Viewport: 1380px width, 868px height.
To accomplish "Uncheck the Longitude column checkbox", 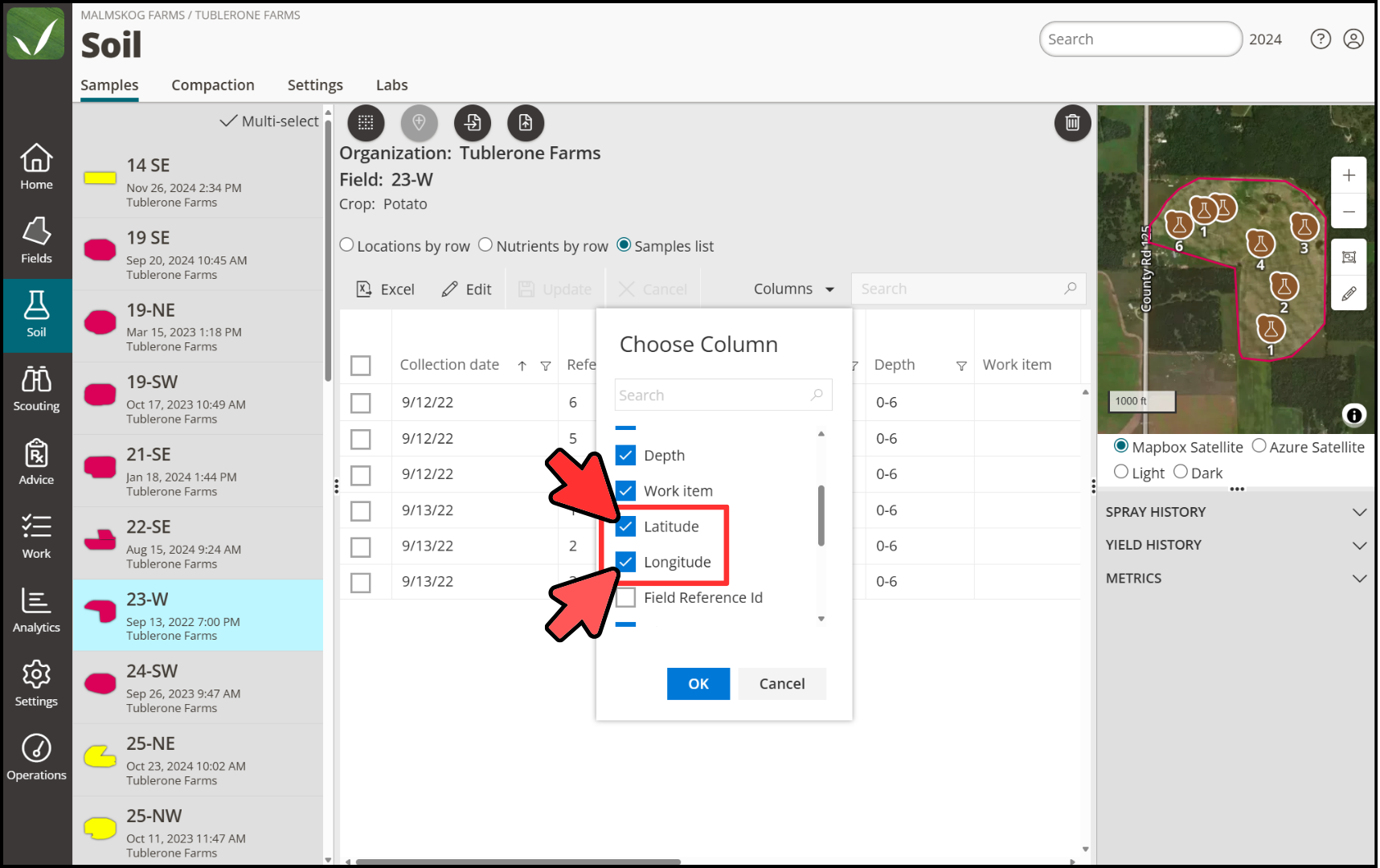I will 625,562.
